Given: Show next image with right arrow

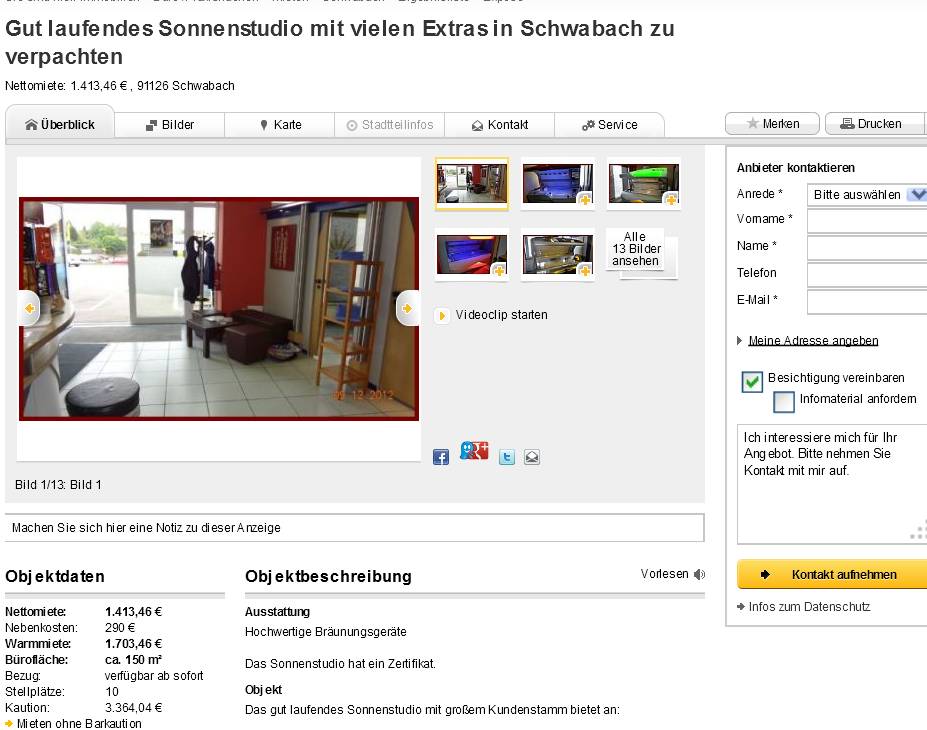Looking at the screenshot, I should click(x=407, y=308).
